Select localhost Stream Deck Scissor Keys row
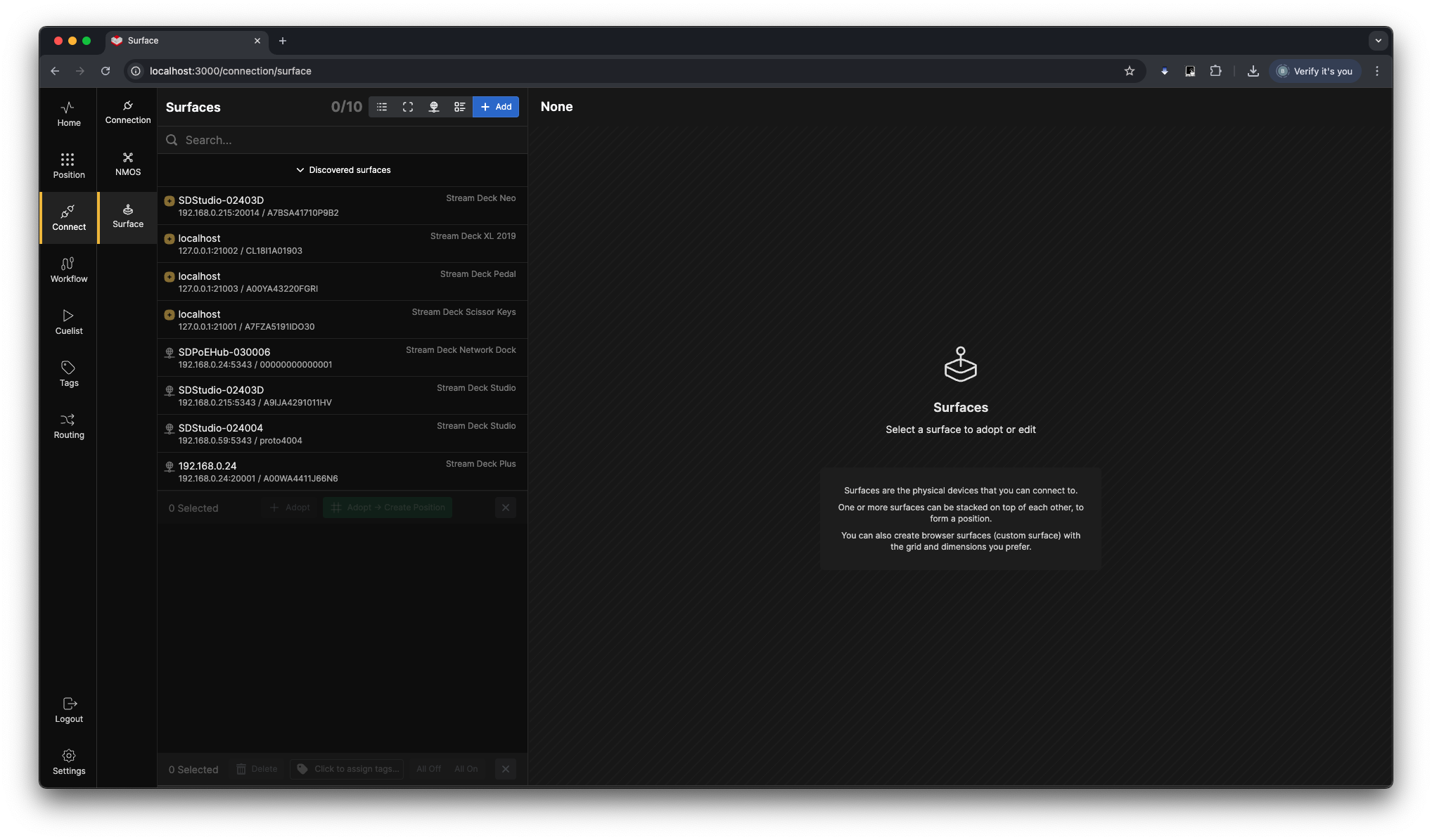 pos(343,320)
